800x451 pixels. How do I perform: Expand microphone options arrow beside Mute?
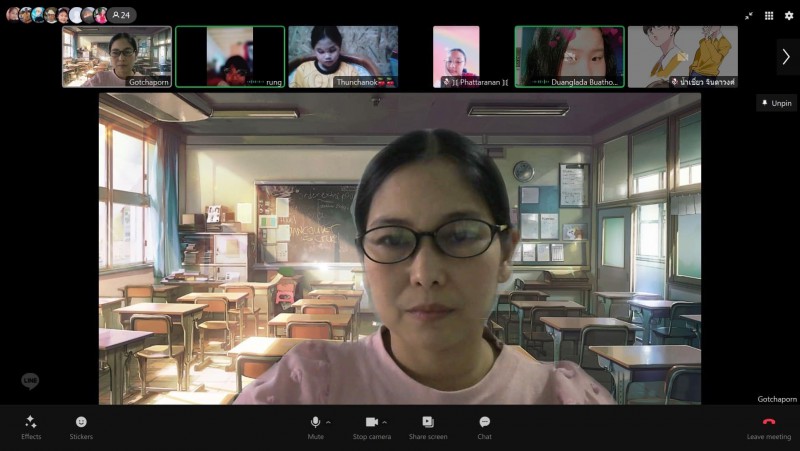[329, 422]
